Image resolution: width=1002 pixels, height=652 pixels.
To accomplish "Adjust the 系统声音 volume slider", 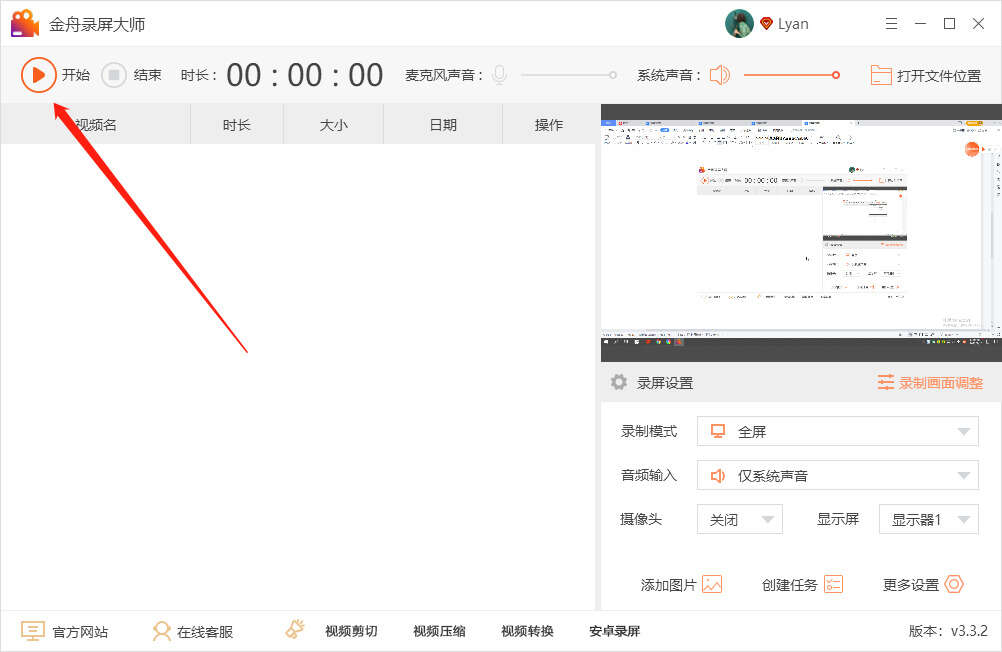I will coord(791,75).
